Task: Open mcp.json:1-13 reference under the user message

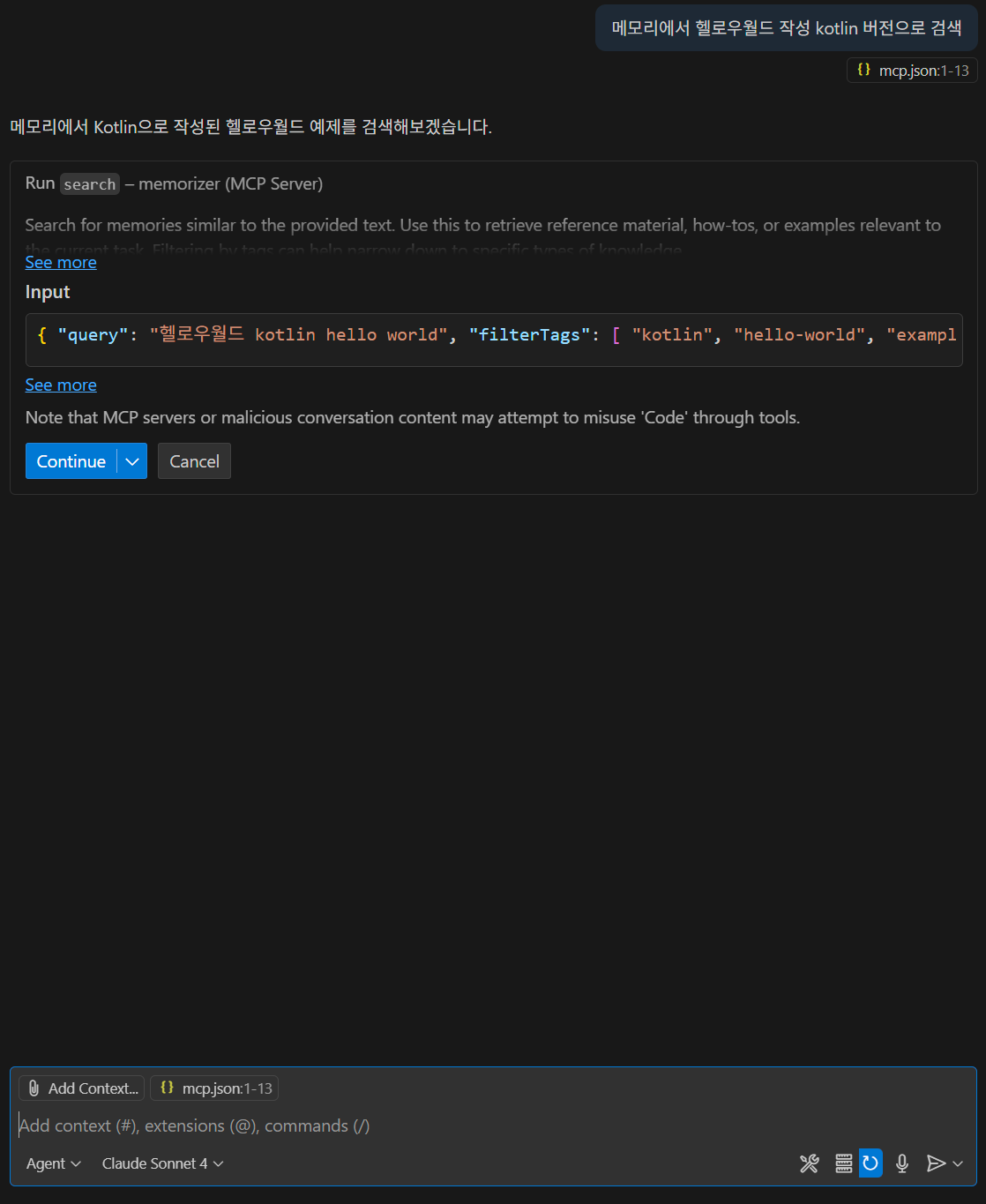Action: click(x=912, y=71)
